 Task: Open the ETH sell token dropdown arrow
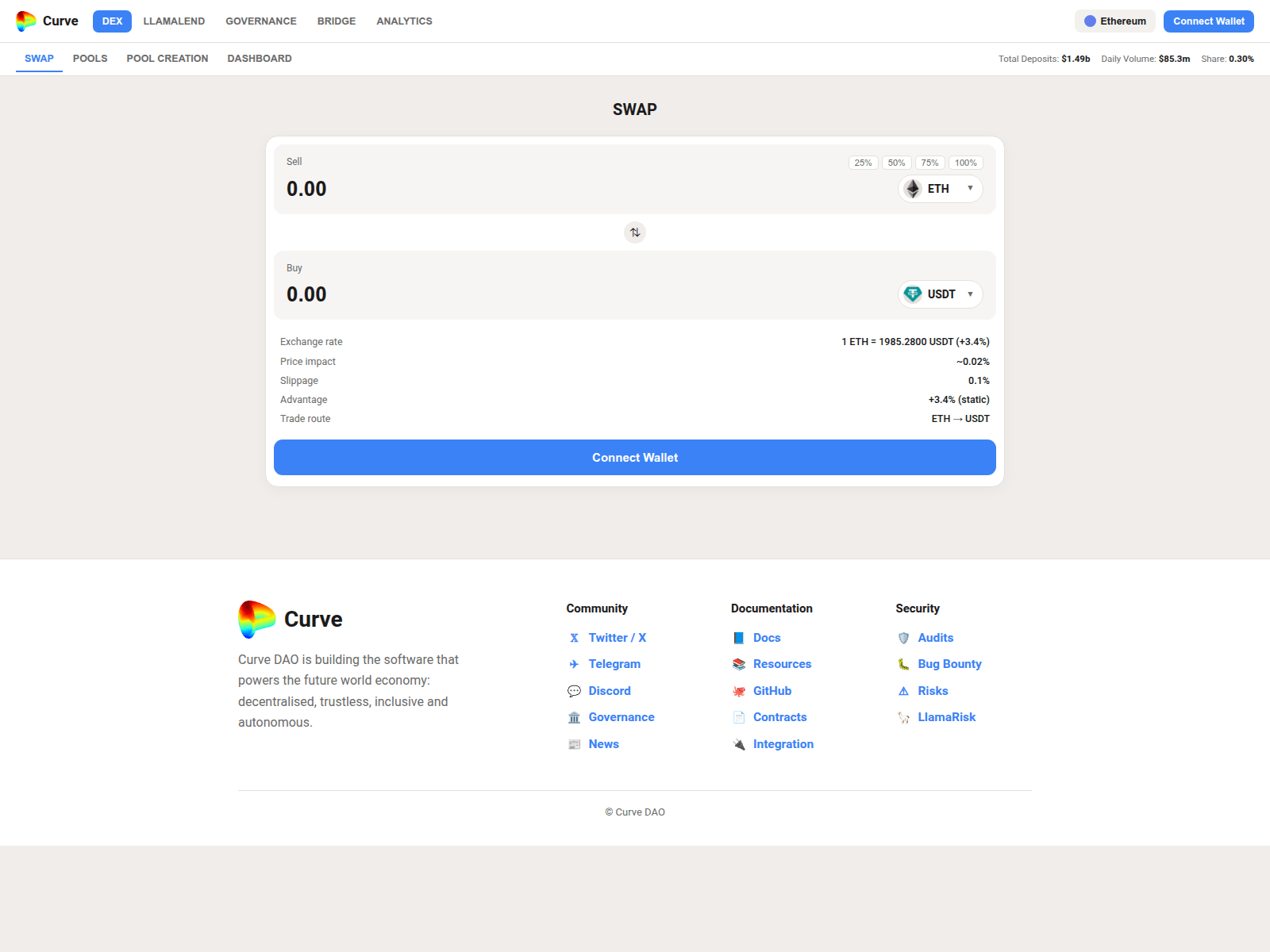coord(970,188)
